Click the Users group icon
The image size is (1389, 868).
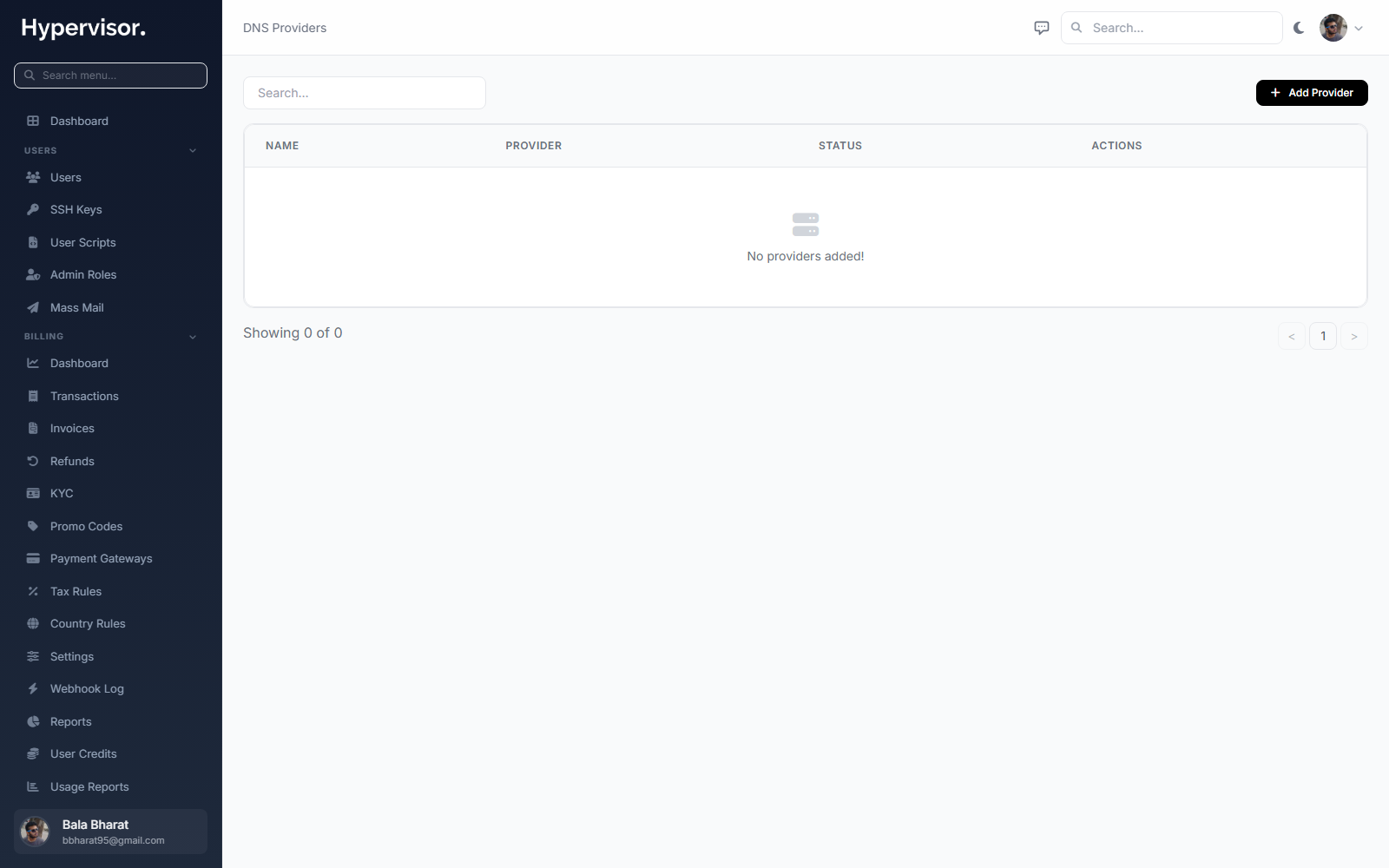tap(33, 177)
